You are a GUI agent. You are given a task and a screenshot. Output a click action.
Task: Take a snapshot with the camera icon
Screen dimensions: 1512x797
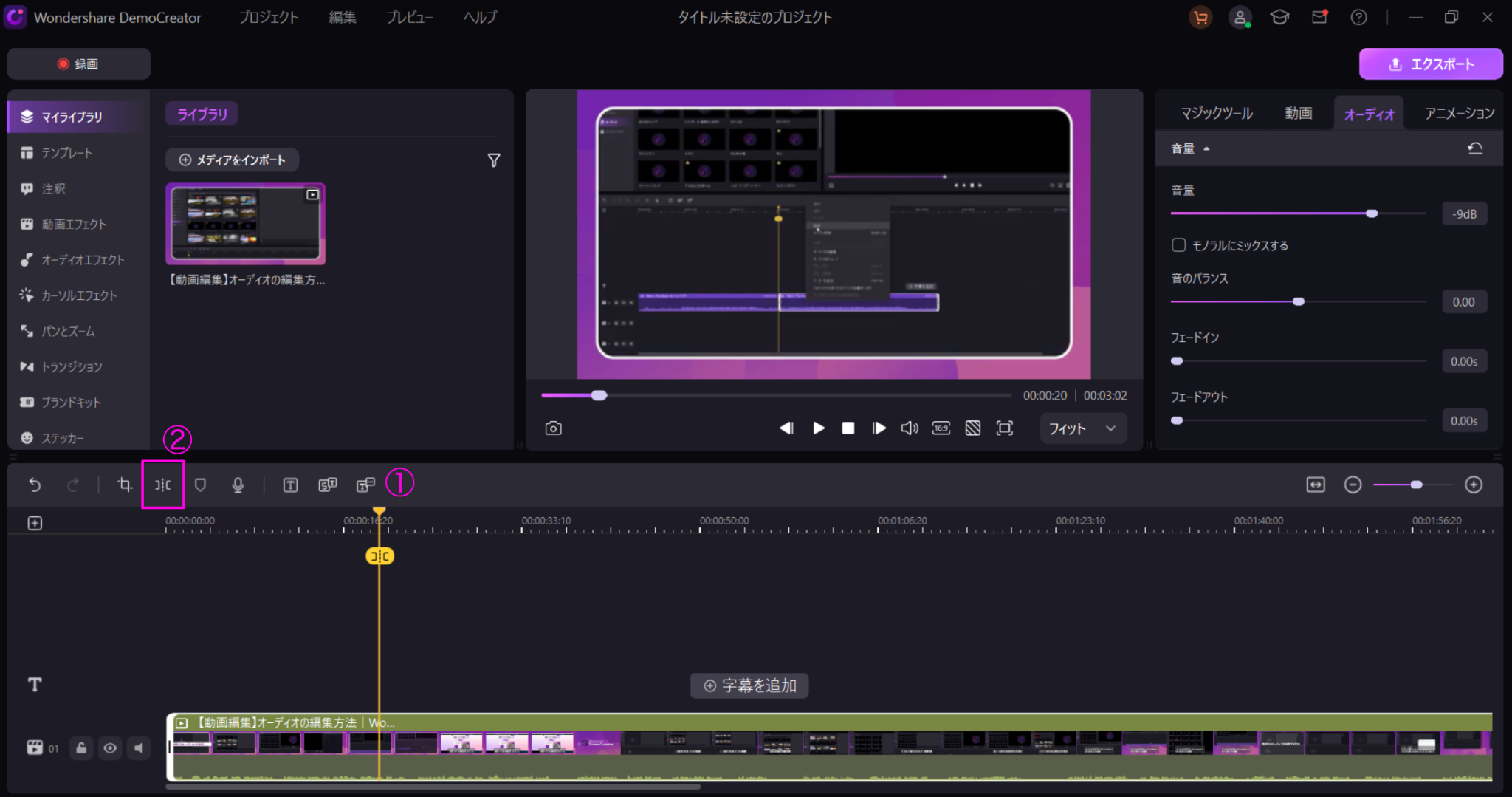click(x=553, y=428)
